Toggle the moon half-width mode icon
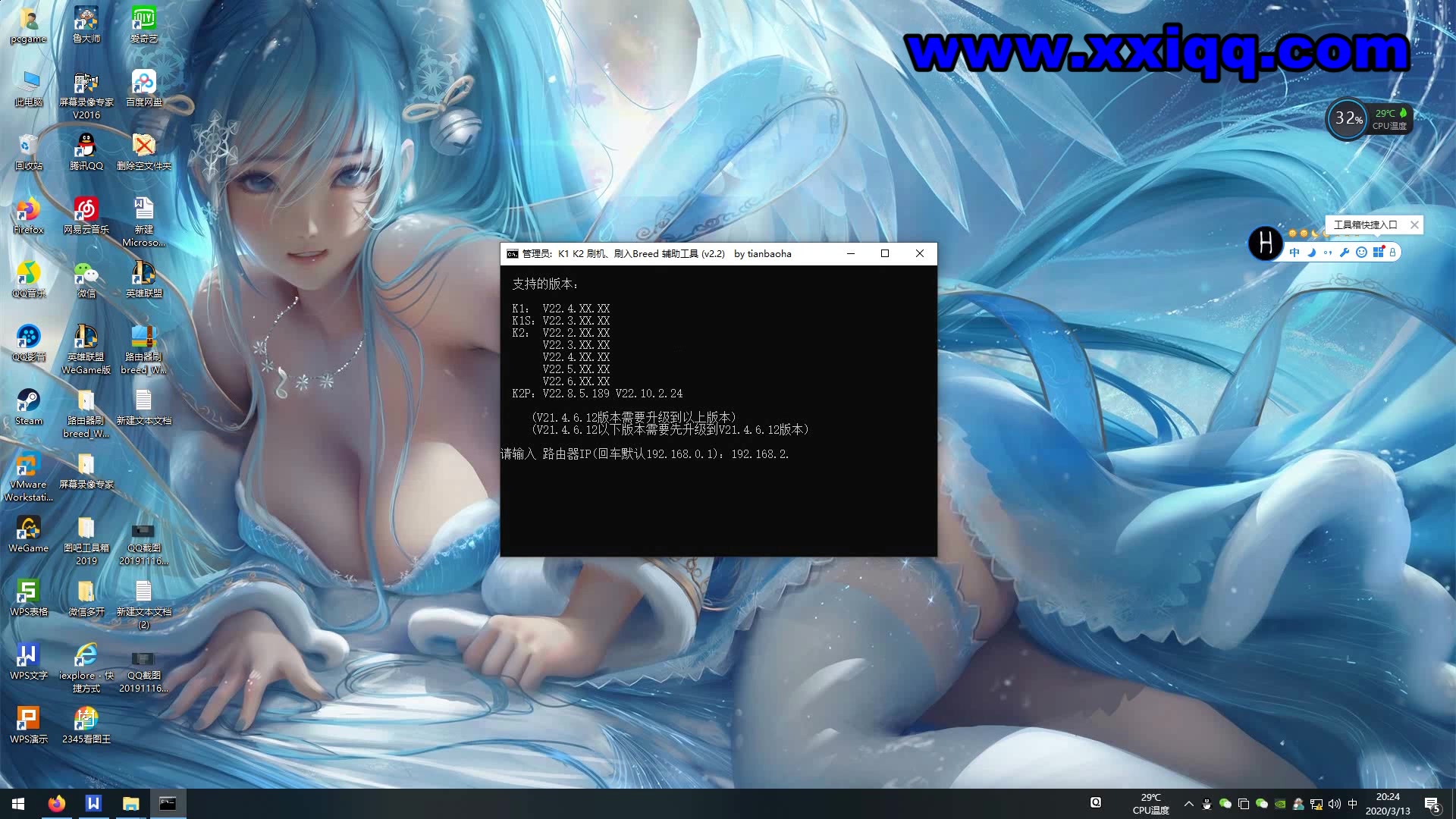Image resolution: width=1456 pixels, height=819 pixels. (x=1311, y=253)
